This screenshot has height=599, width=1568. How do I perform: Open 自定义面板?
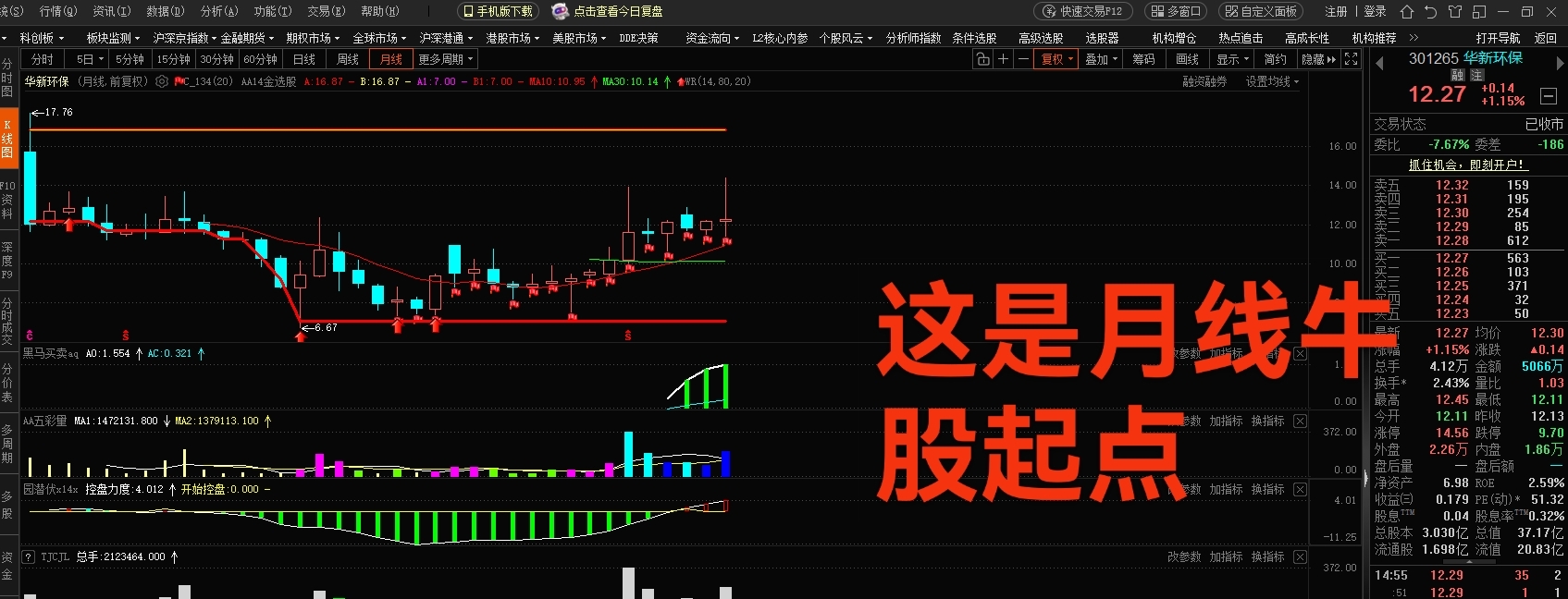pyautogui.click(x=1260, y=11)
